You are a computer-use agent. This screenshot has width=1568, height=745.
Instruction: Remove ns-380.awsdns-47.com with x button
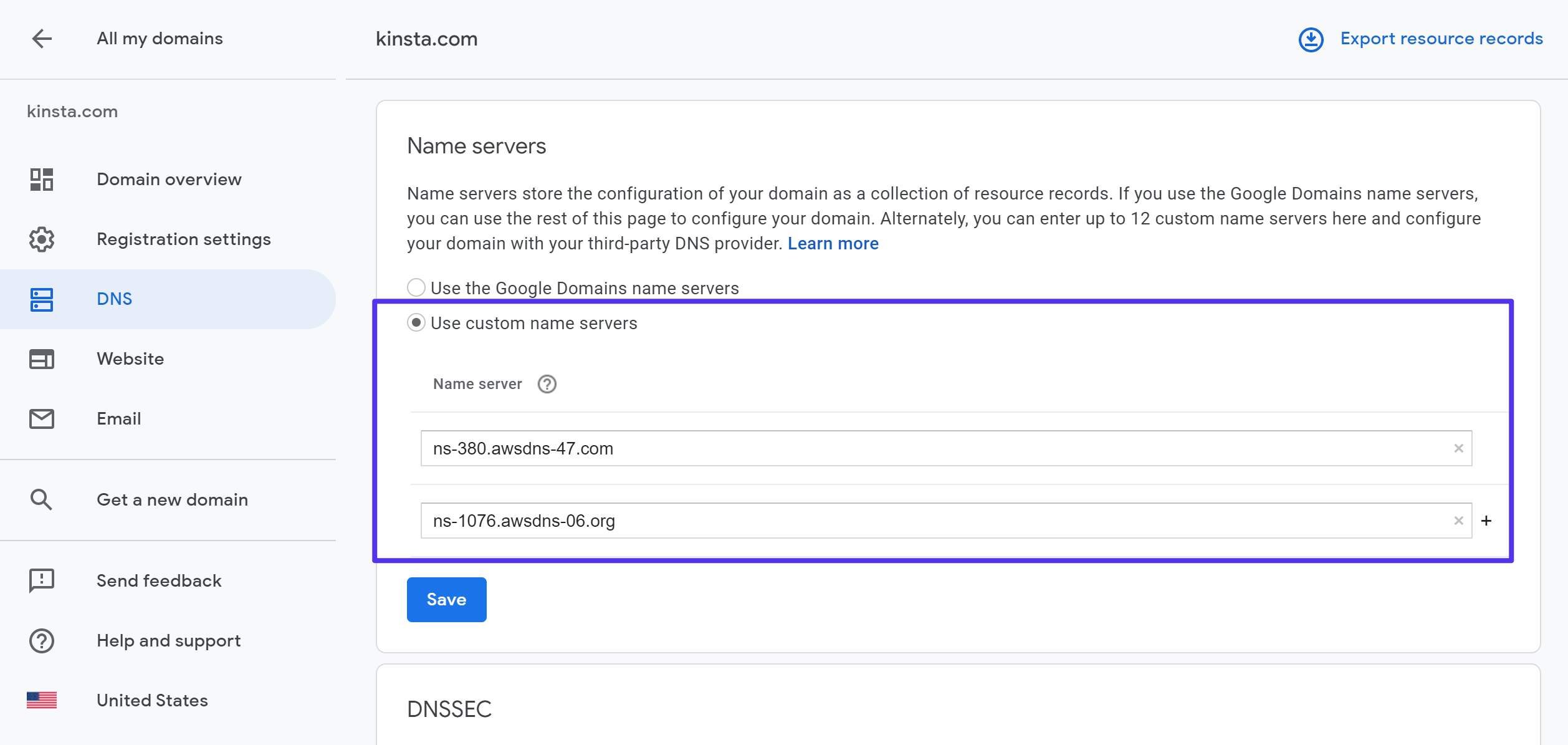[1458, 448]
